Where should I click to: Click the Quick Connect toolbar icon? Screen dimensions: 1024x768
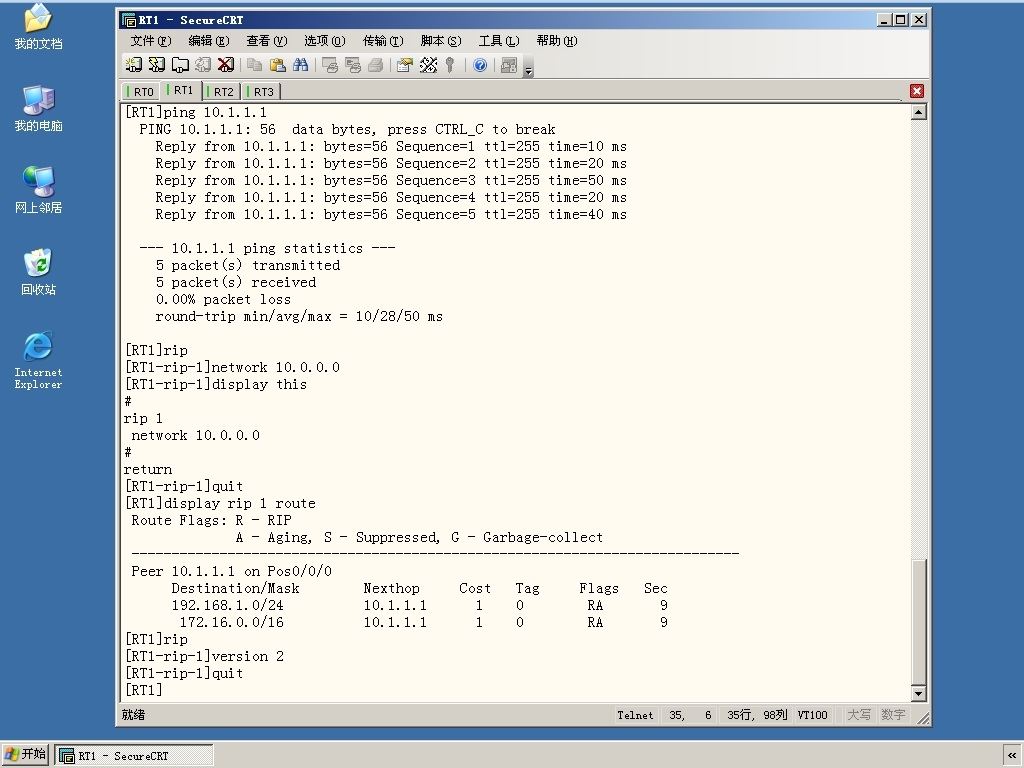pos(157,65)
